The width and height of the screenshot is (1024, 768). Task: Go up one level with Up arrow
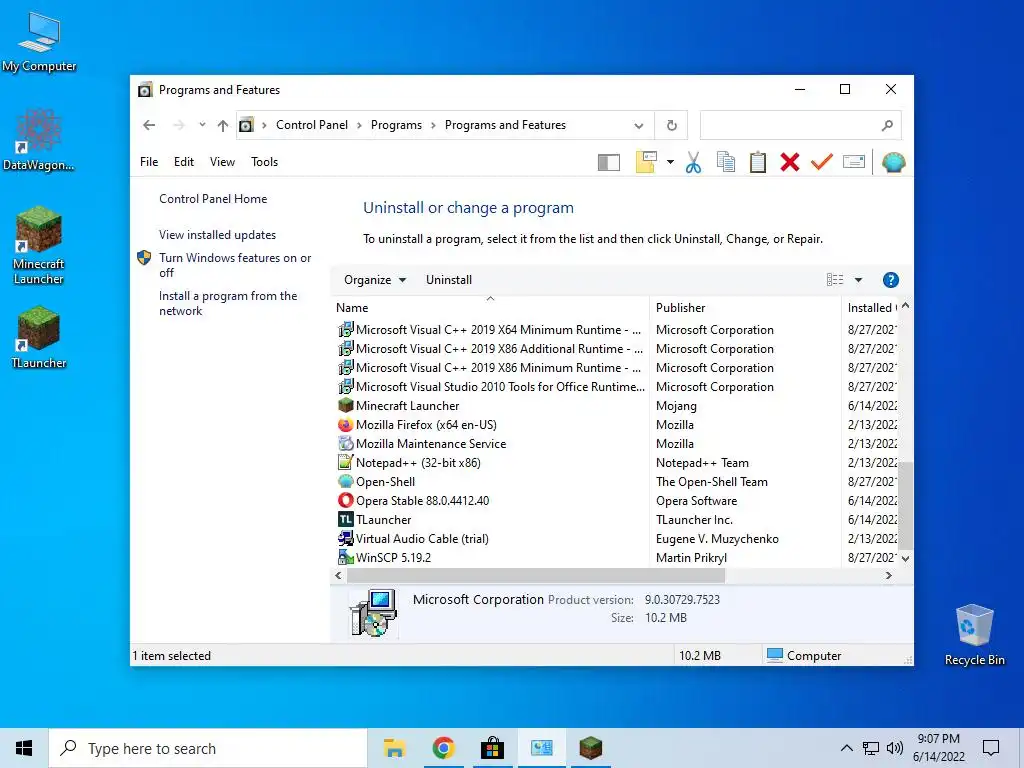(x=223, y=125)
